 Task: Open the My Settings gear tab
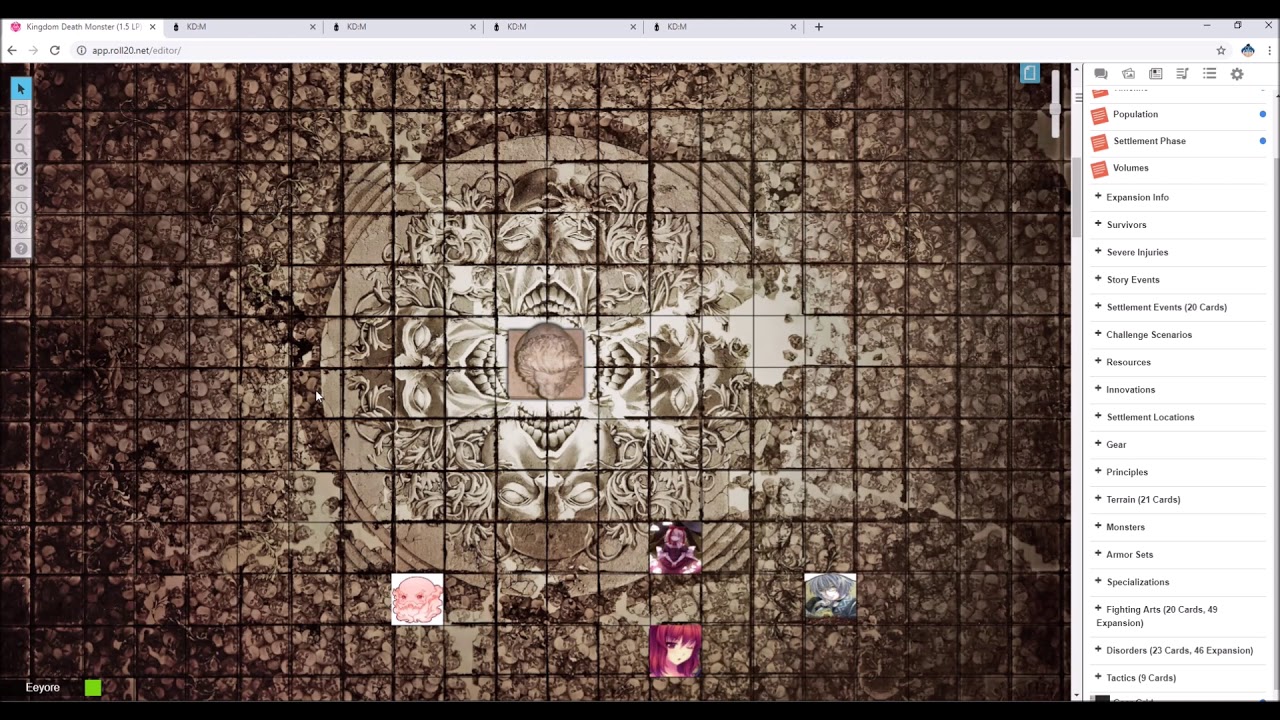click(1237, 74)
